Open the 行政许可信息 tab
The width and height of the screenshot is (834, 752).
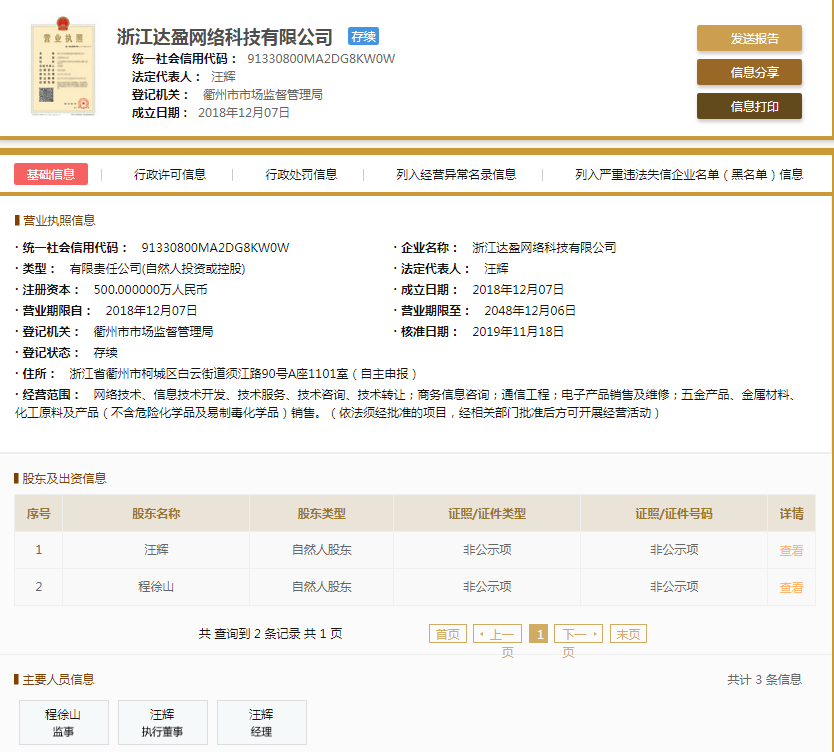(170, 173)
